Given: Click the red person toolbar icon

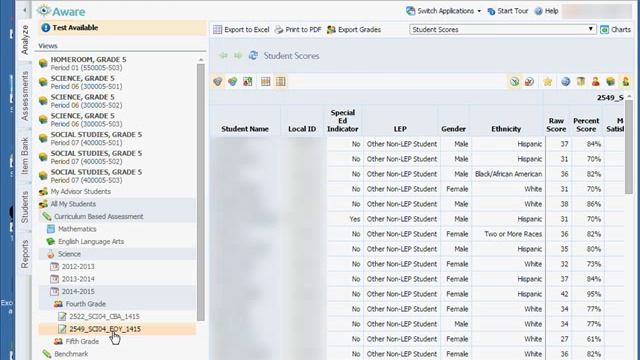Looking at the screenshot, I should (596, 82).
